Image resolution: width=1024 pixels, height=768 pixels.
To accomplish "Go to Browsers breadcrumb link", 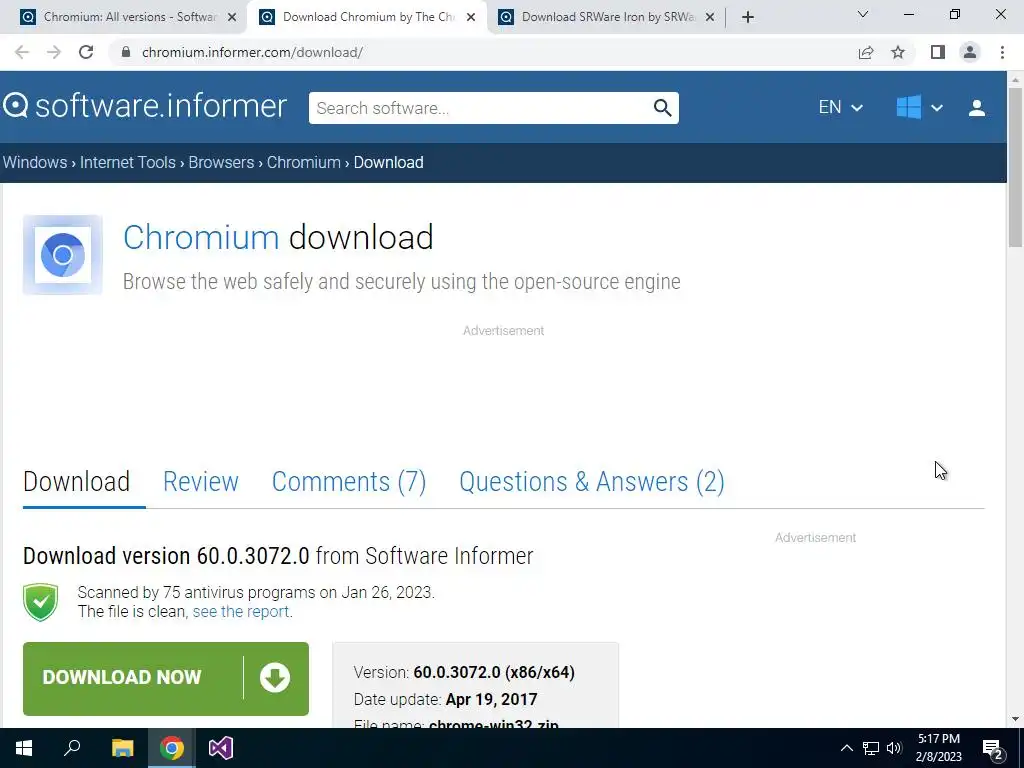I will [221, 162].
